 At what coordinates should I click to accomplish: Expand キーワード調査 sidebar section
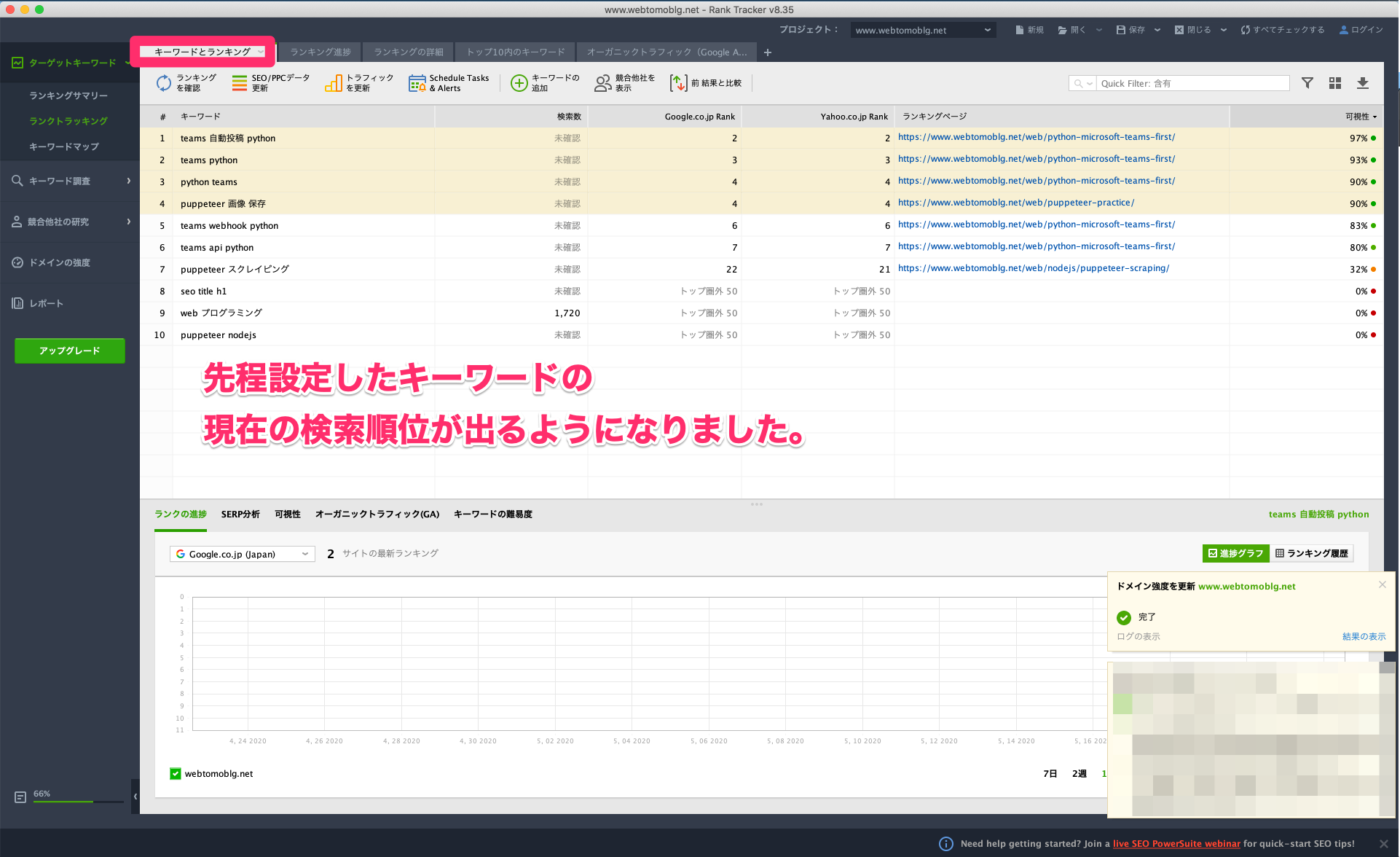point(70,181)
